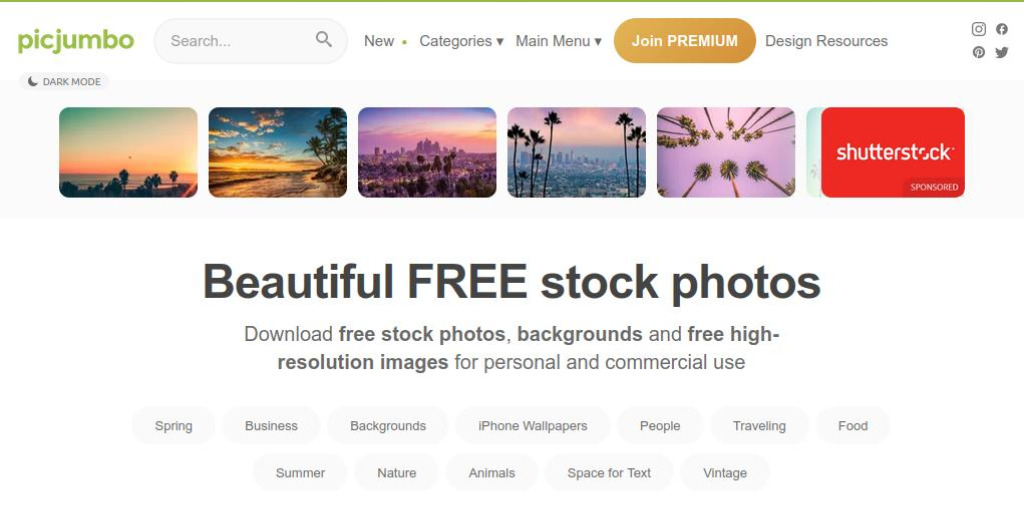Visit the Pinterest icon link
The height and width of the screenshot is (512, 1024).
coord(978,52)
